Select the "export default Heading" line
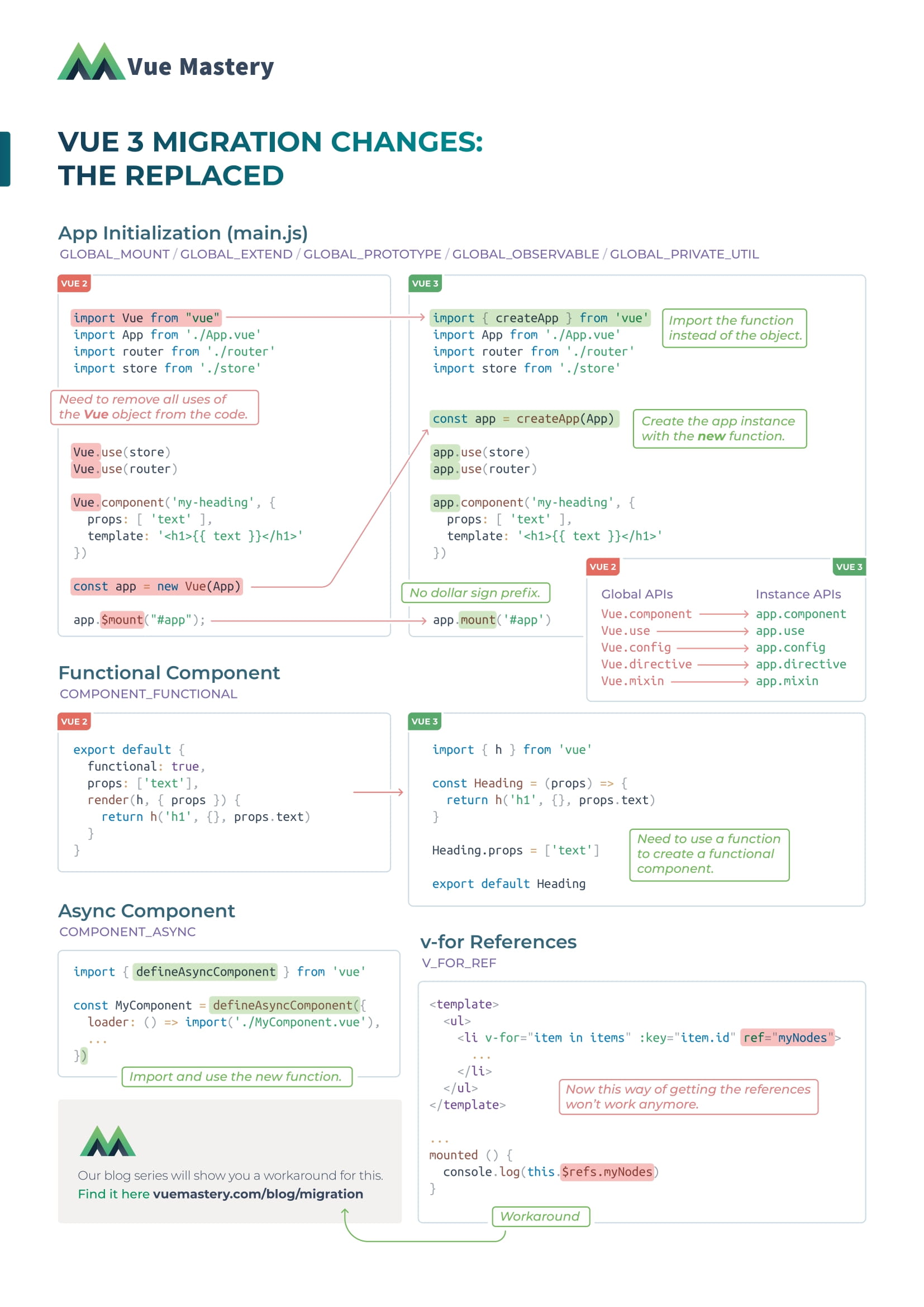924x1307 pixels. [509, 884]
